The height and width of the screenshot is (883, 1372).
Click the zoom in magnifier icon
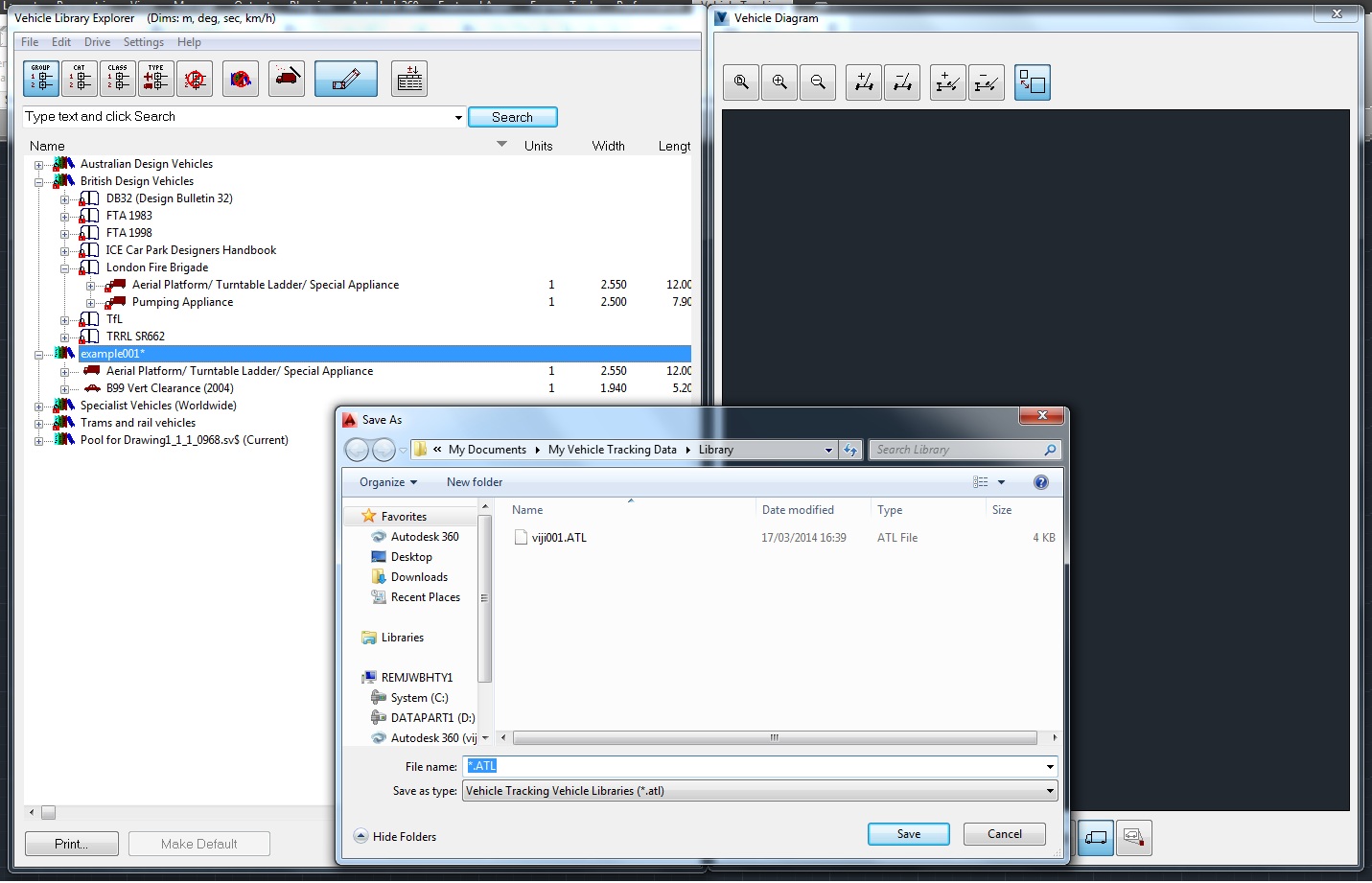(779, 82)
